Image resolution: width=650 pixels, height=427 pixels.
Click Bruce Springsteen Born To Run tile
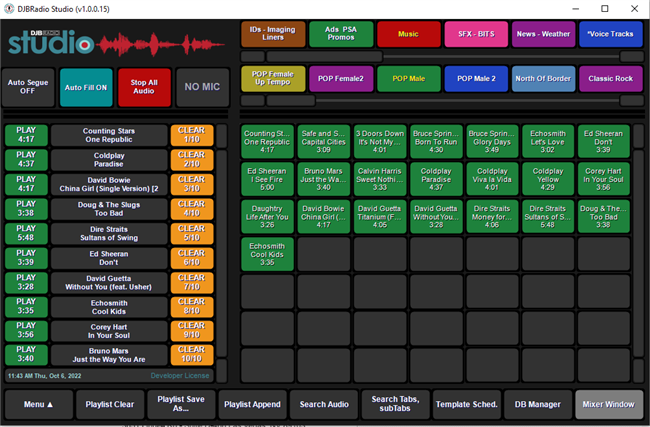click(x=436, y=141)
